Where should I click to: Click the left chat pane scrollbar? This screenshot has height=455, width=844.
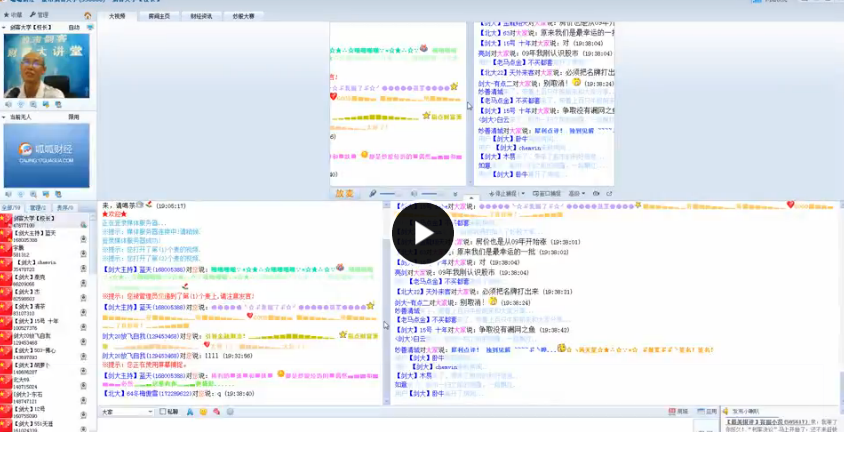coord(386,303)
